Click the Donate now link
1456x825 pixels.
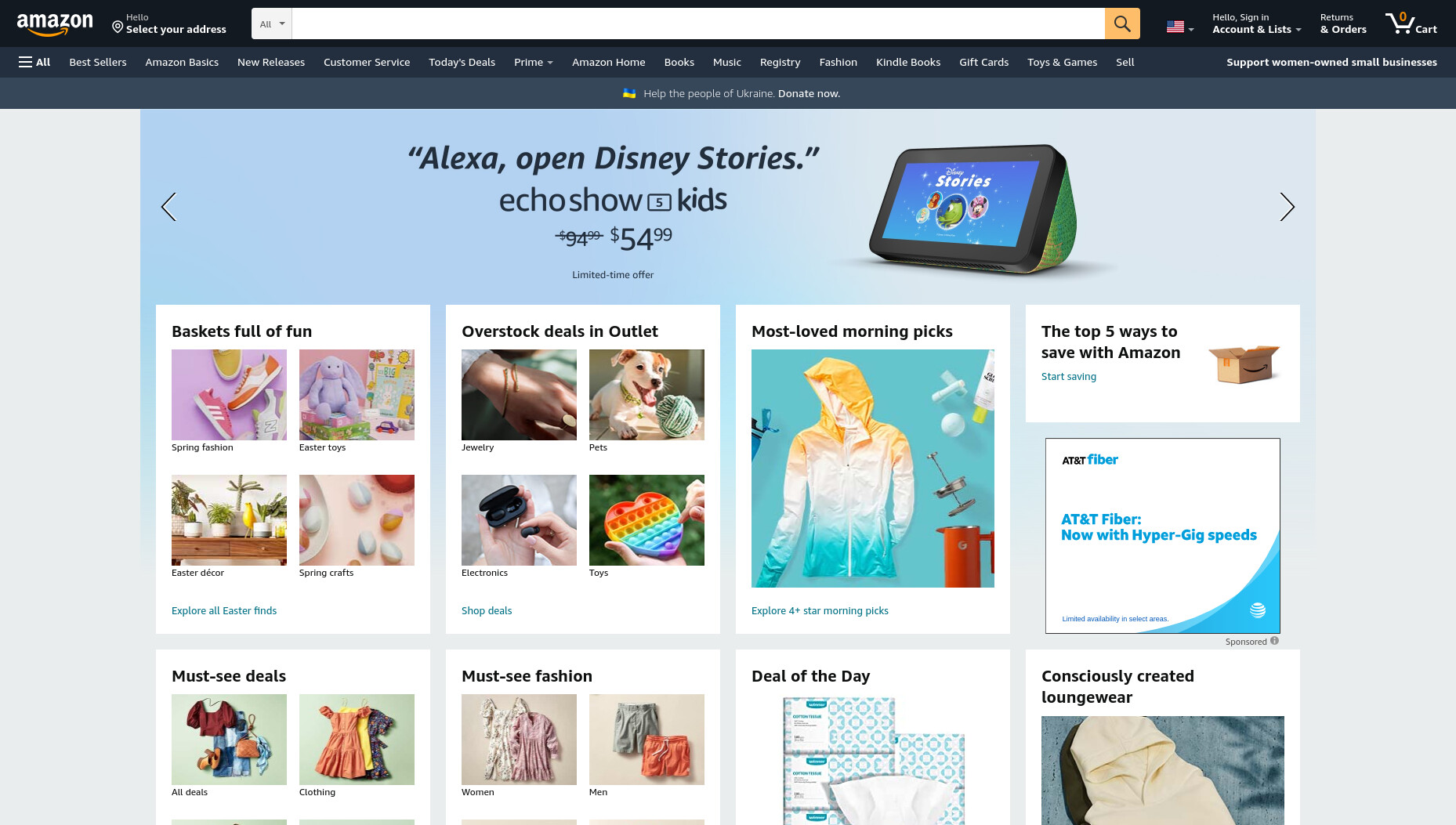click(x=809, y=93)
